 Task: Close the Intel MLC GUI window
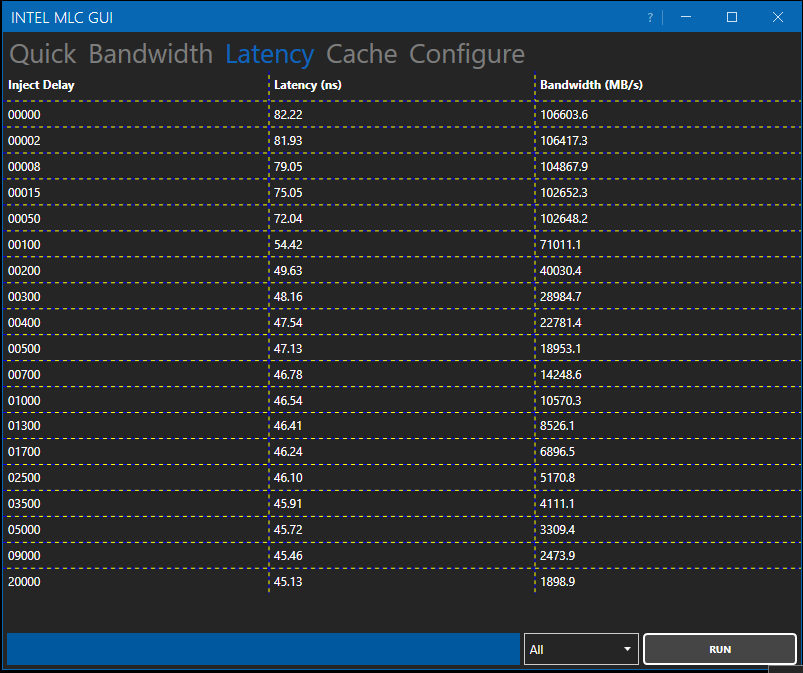[777, 17]
